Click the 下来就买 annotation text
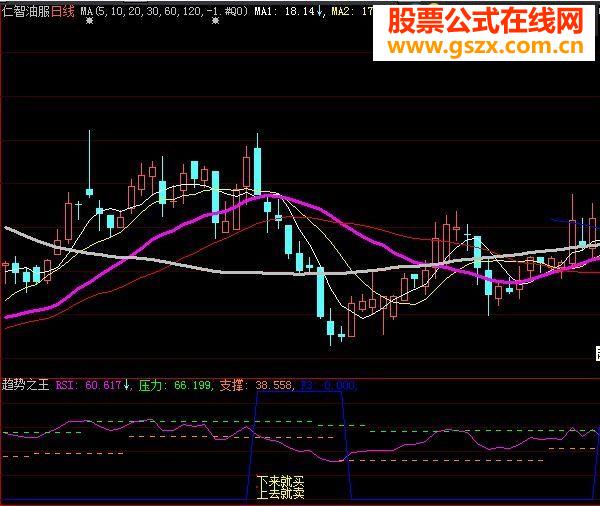This screenshot has width=600, height=506. (x=280, y=482)
